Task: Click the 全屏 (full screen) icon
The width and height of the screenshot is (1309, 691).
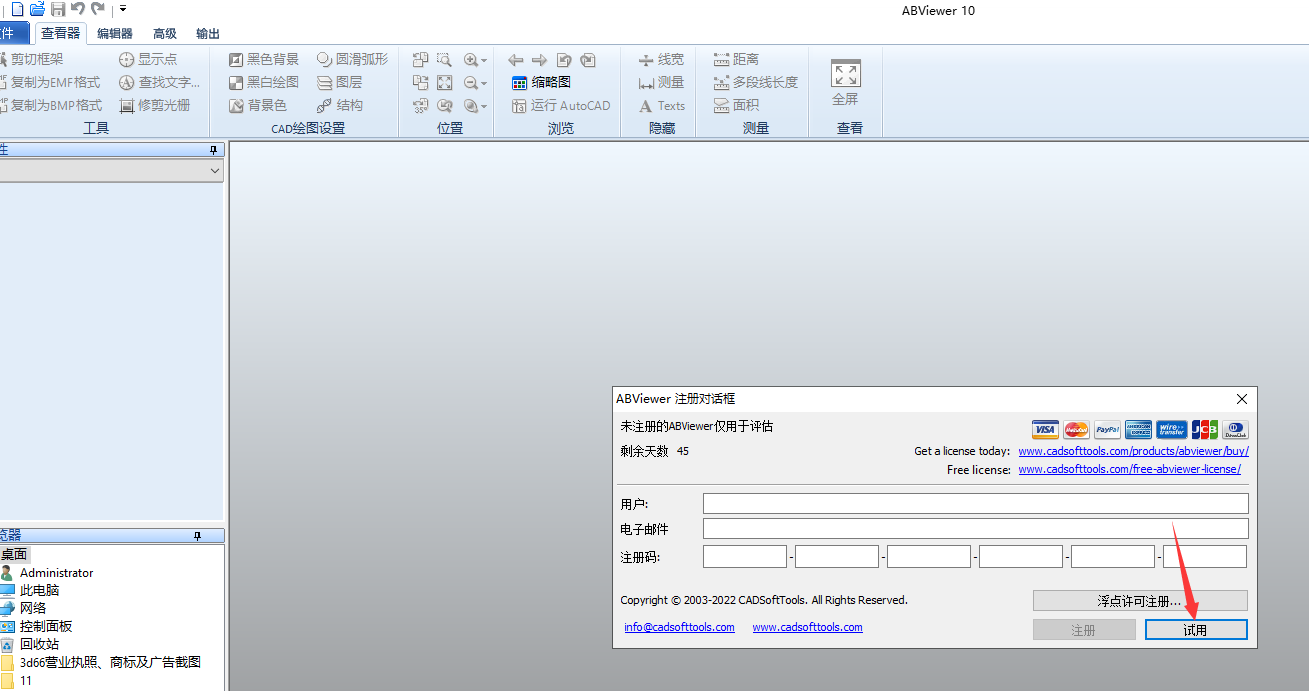Action: tap(845, 73)
